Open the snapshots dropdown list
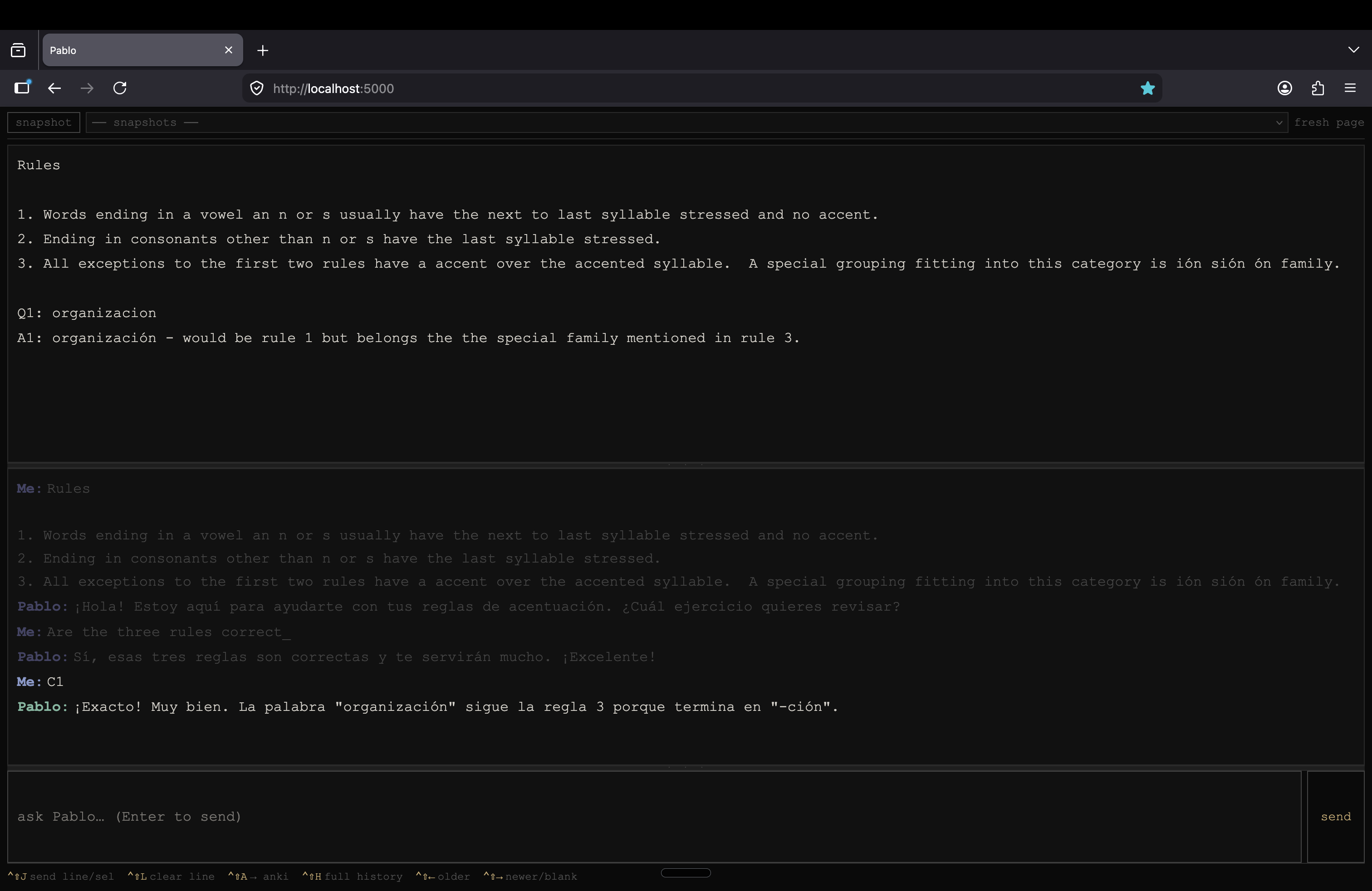The width and height of the screenshot is (1372, 891). [686, 122]
